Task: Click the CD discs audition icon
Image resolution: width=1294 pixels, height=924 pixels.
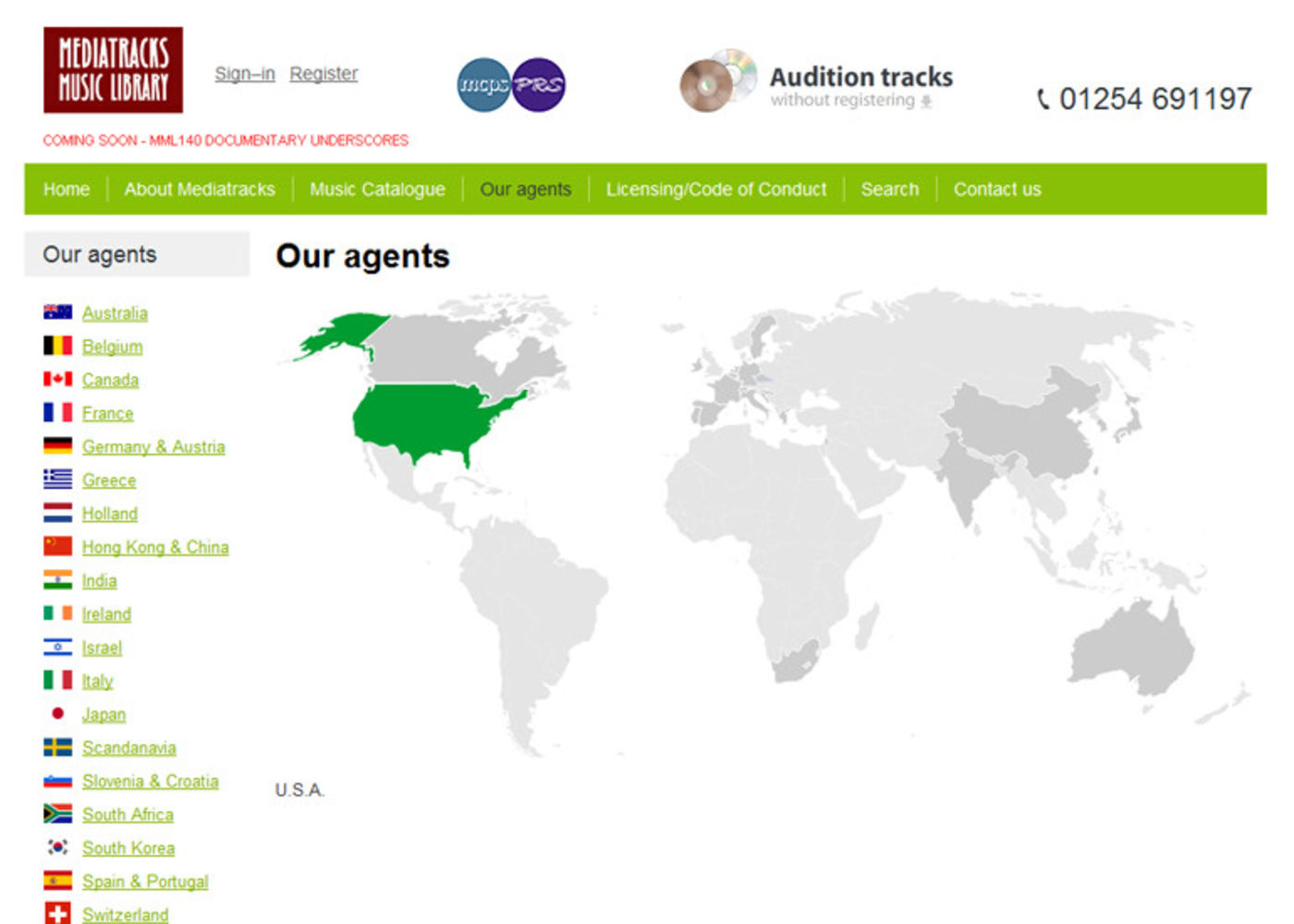Action: (718, 81)
